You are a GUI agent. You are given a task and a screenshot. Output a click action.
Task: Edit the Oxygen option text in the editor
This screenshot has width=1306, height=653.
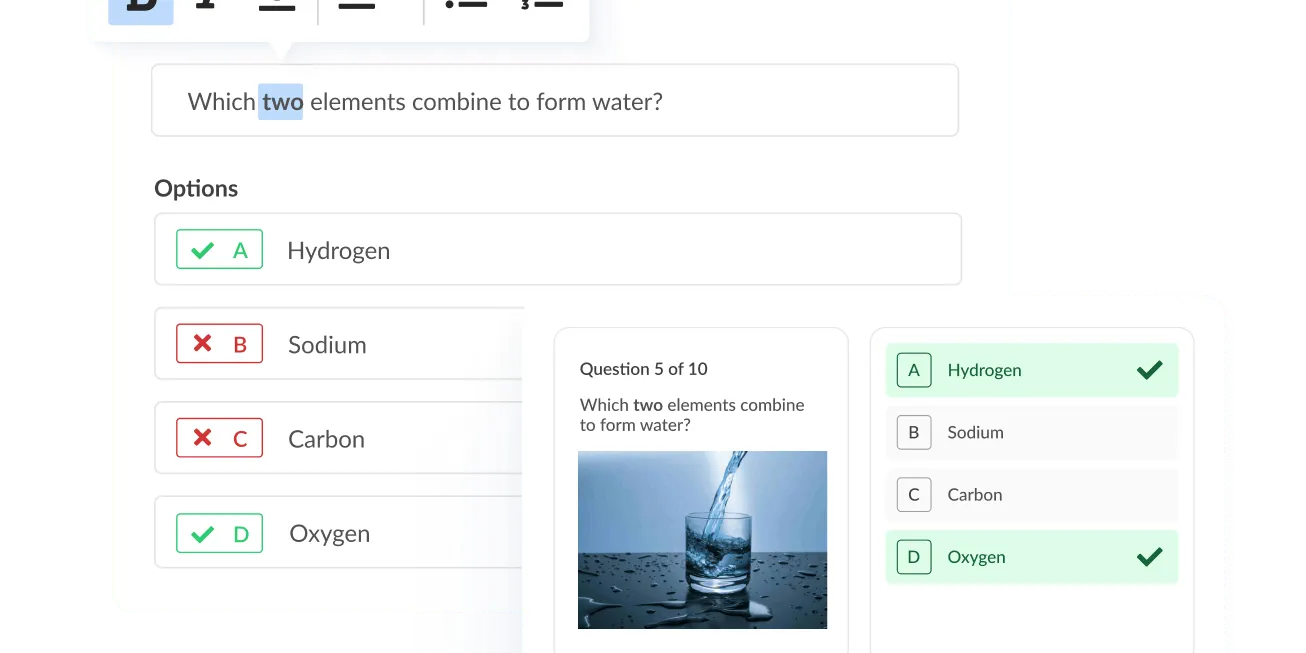pyautogui.click(x=329, y=534)
